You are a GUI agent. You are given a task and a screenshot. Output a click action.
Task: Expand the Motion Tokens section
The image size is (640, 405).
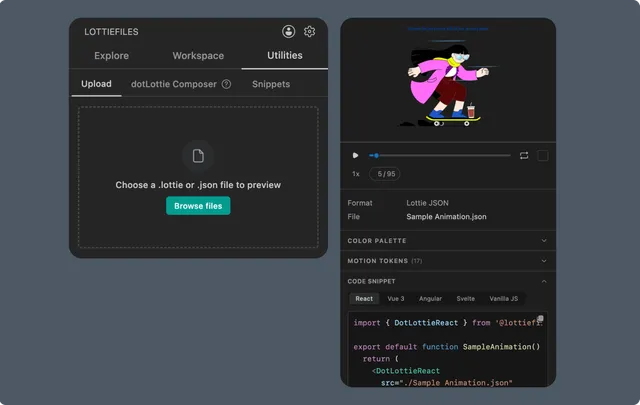pyautogui.click(x=448, y=261)
